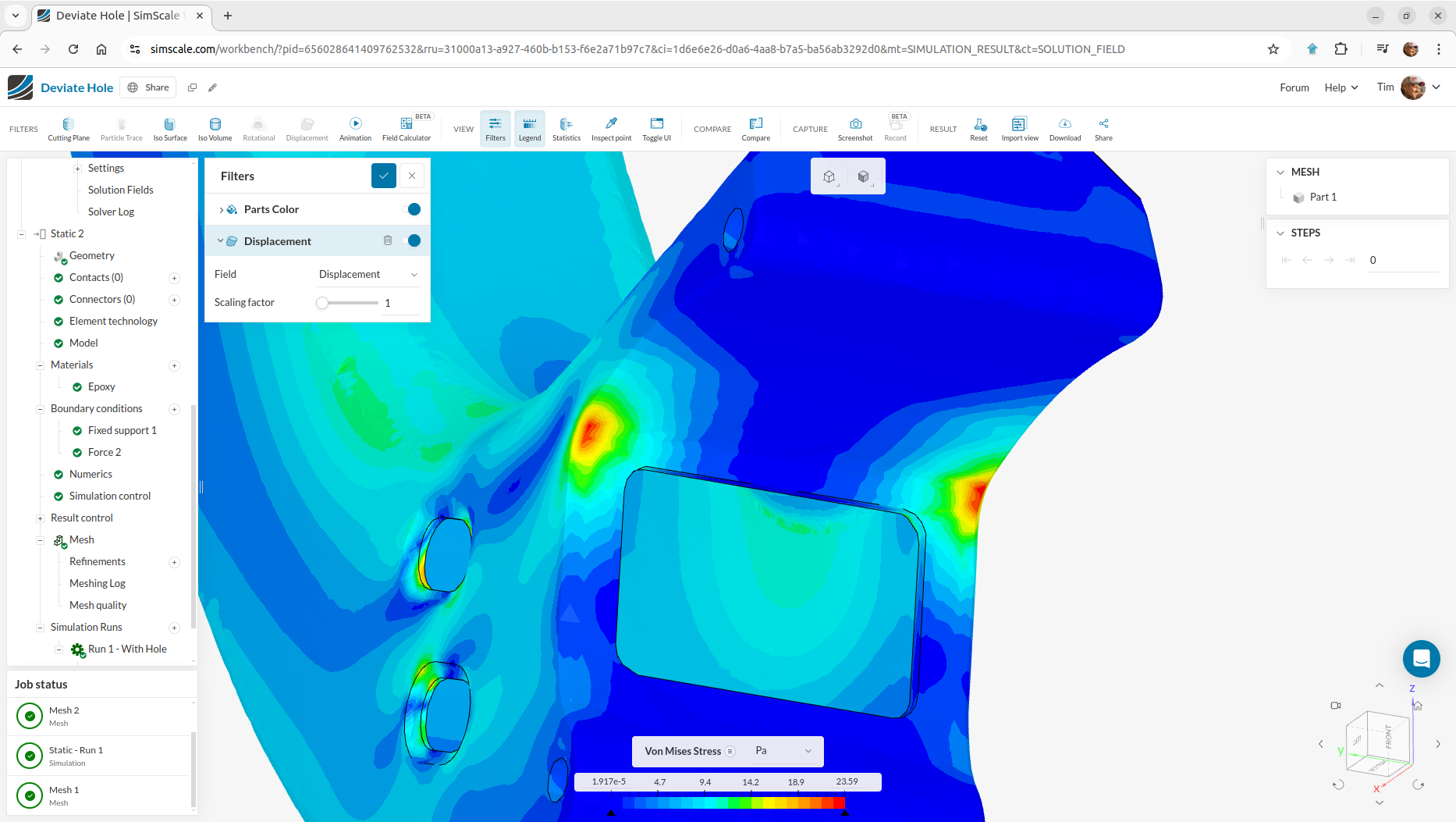
Task: Open the support chat bubble
Action: click(x=1421, y=659)
